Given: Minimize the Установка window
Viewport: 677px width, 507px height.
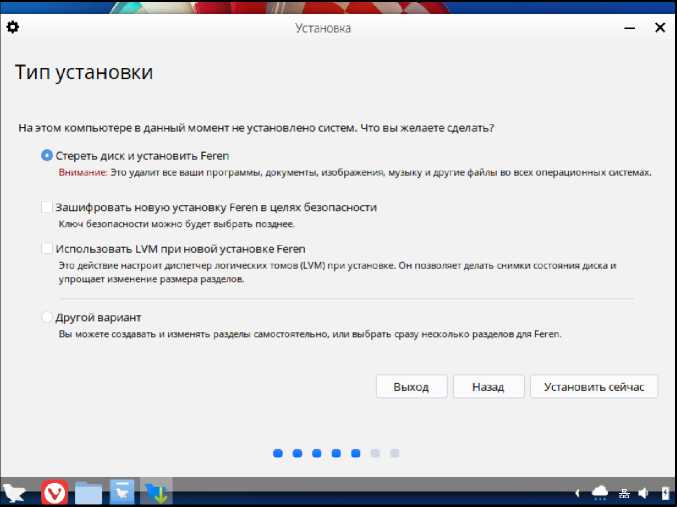Looking at the screenshot, I should (x=630, y=28).
